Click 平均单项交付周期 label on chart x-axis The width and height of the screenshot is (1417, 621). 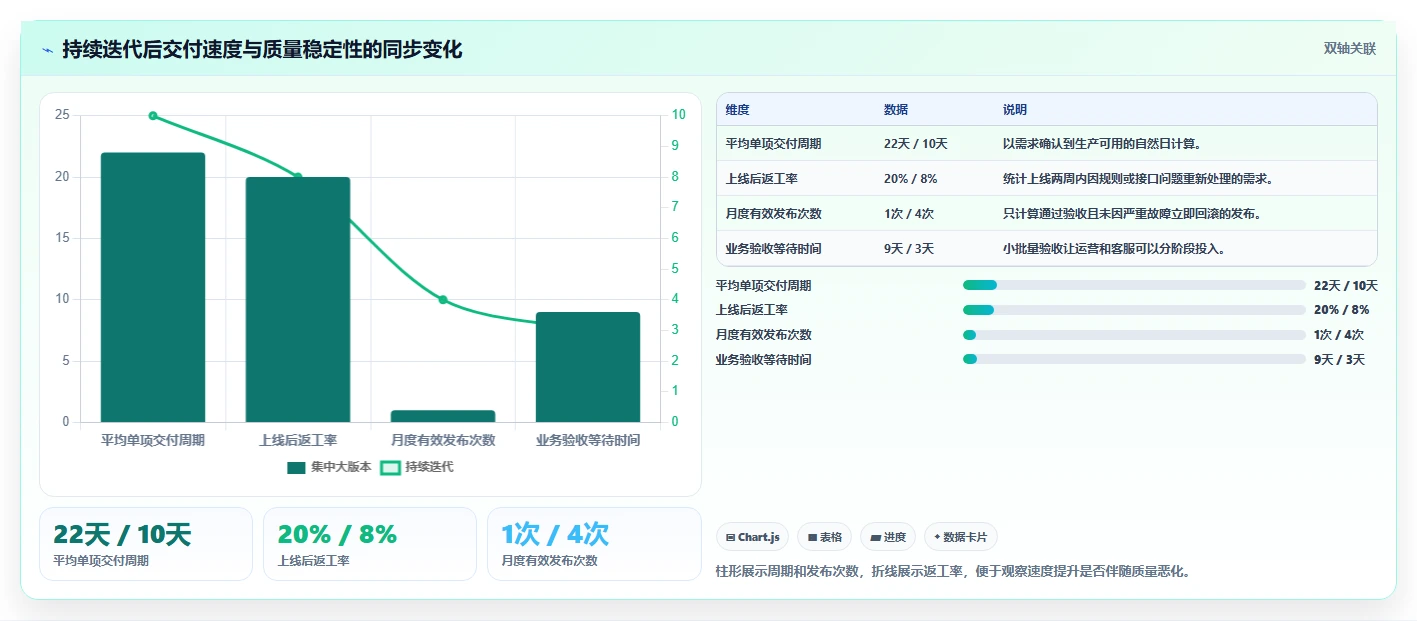point(153,440)
